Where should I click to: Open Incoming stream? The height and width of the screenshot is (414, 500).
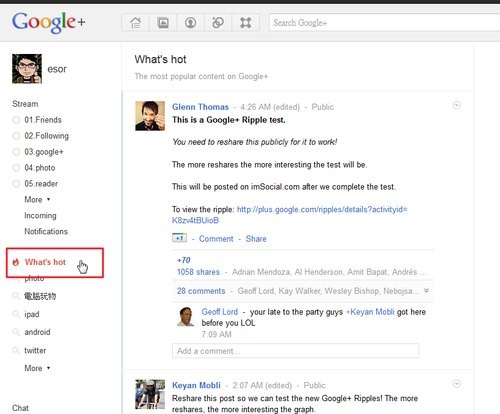click(40, 216)
